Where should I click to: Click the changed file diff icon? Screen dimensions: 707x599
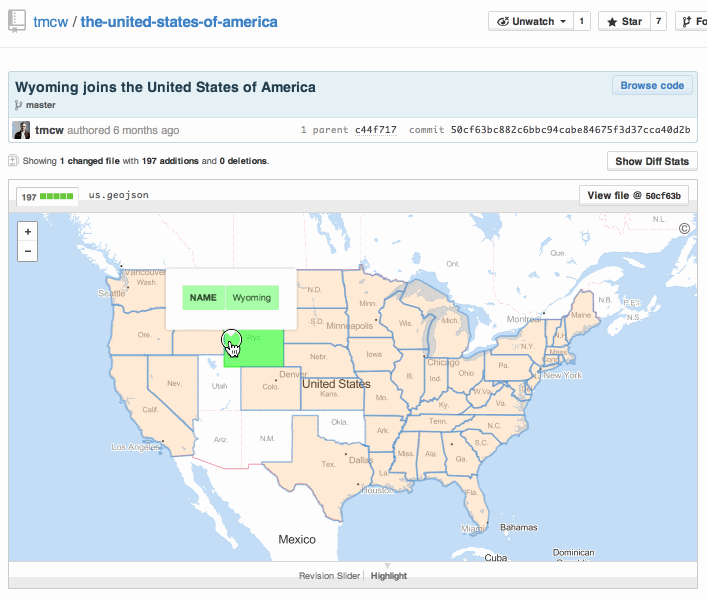pos(13,161)
